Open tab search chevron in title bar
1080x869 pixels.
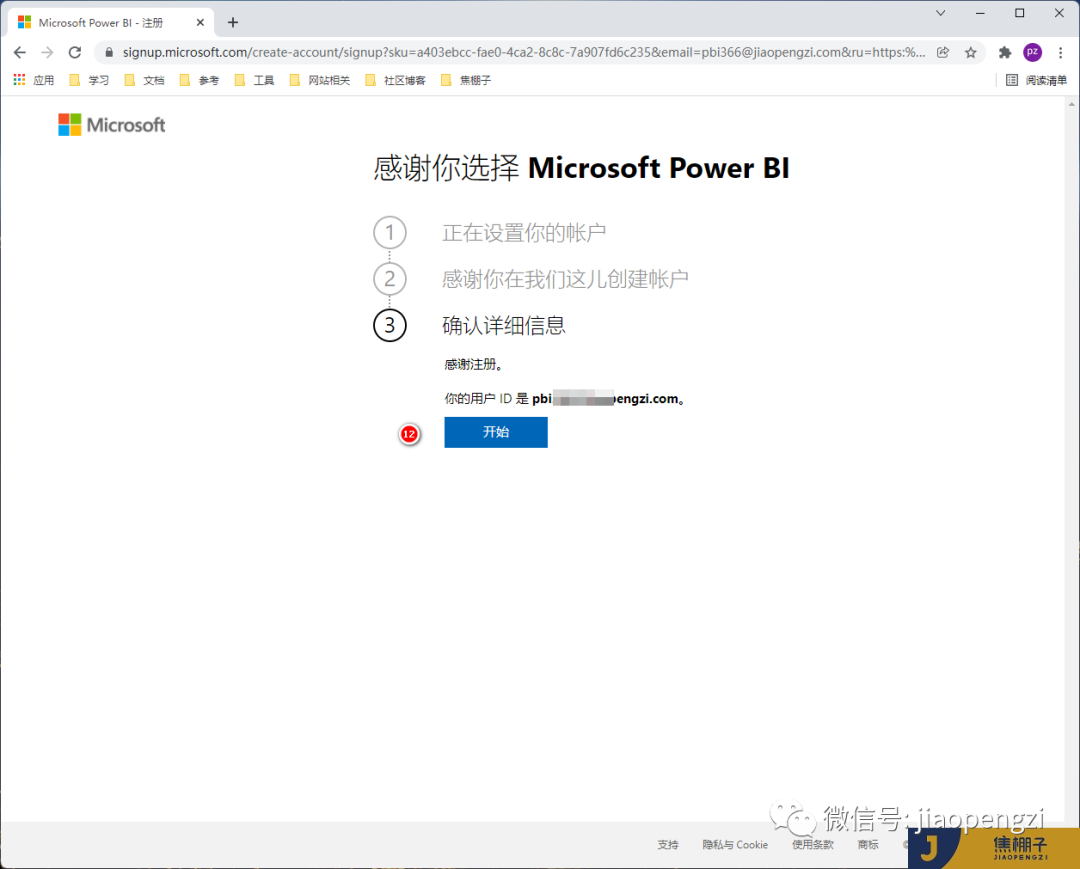point(940,13)
